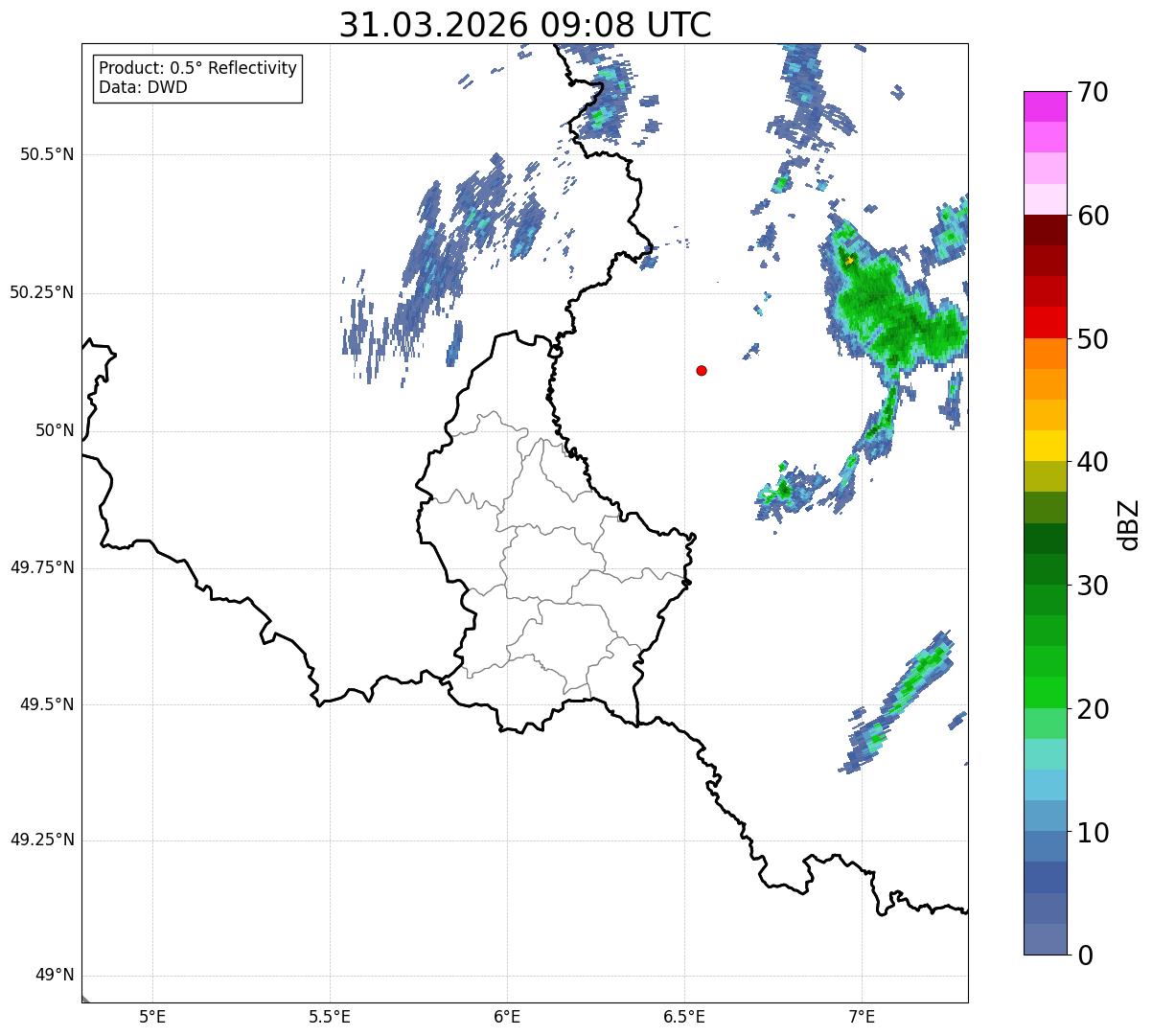Image resolution: width=1152 pixels, height=1036 pixels.
Task: Click the dBZ colorbar axis label
Action: 1129,523
